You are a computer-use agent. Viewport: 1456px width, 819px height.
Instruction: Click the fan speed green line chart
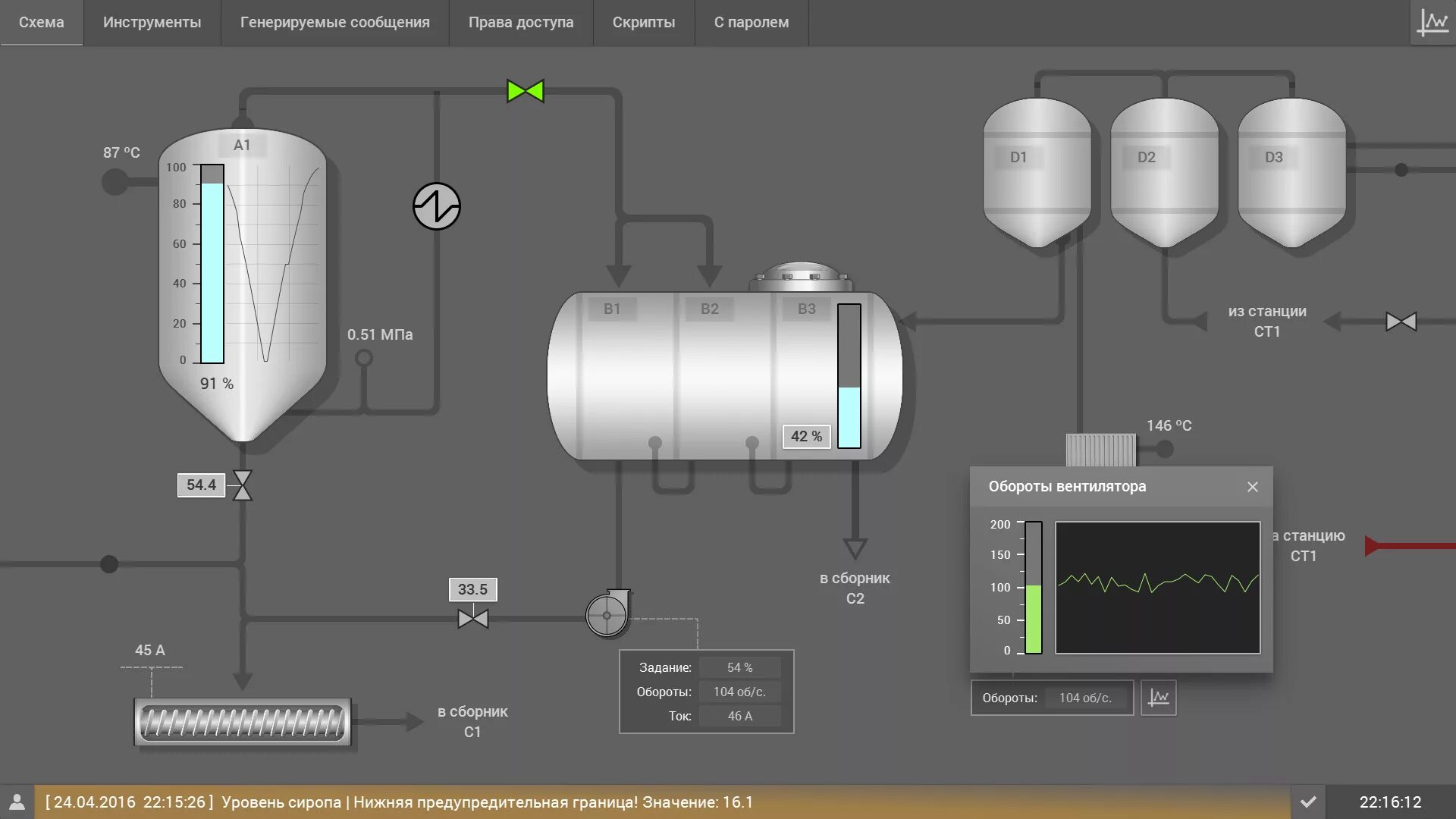pos(1157,587)
